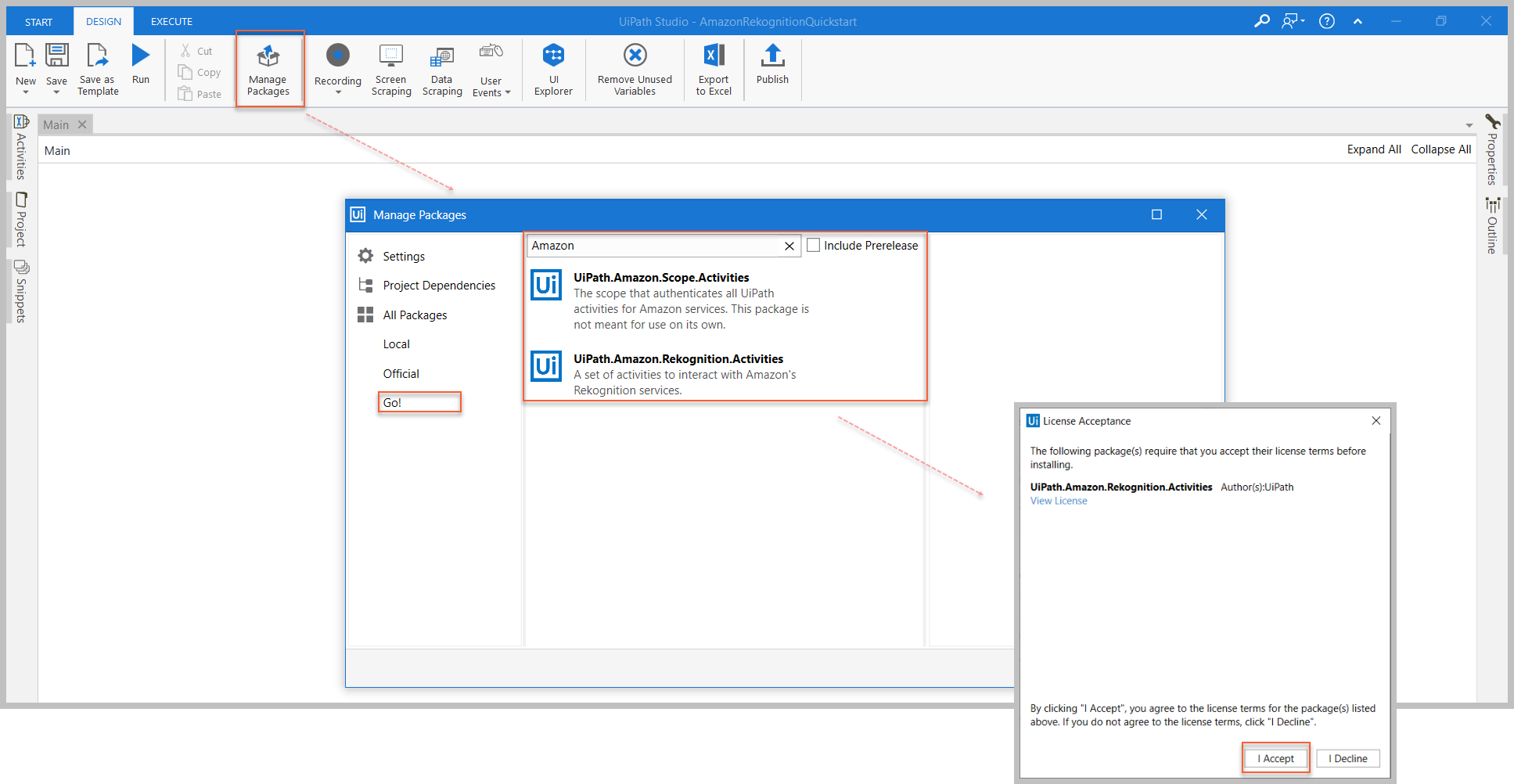1514x784 pixels.
Task: Select the UiPath.Amazon.Rekognition.Activities package
Action: [x=665, y=374]
